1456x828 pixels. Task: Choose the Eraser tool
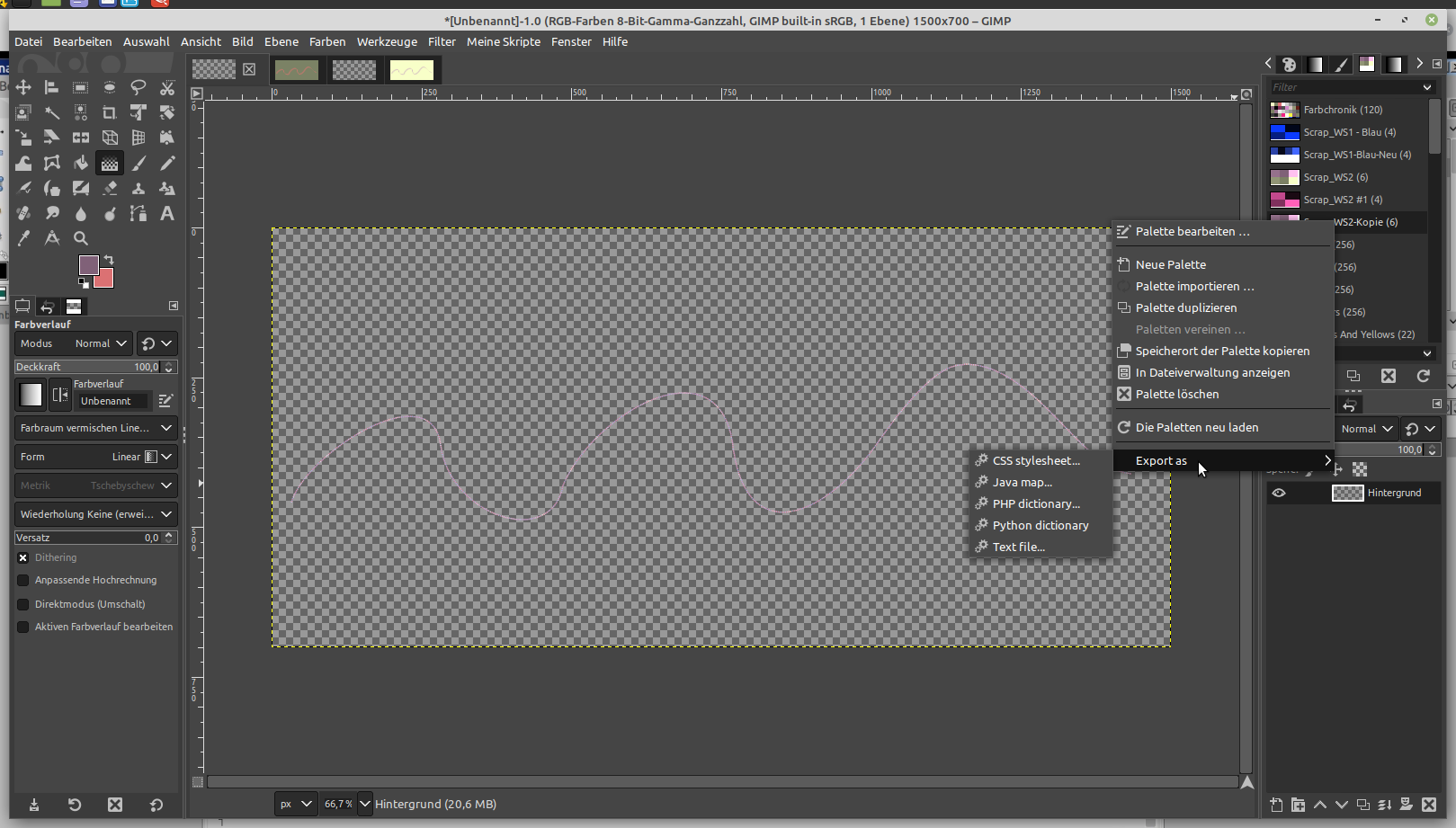110,188
